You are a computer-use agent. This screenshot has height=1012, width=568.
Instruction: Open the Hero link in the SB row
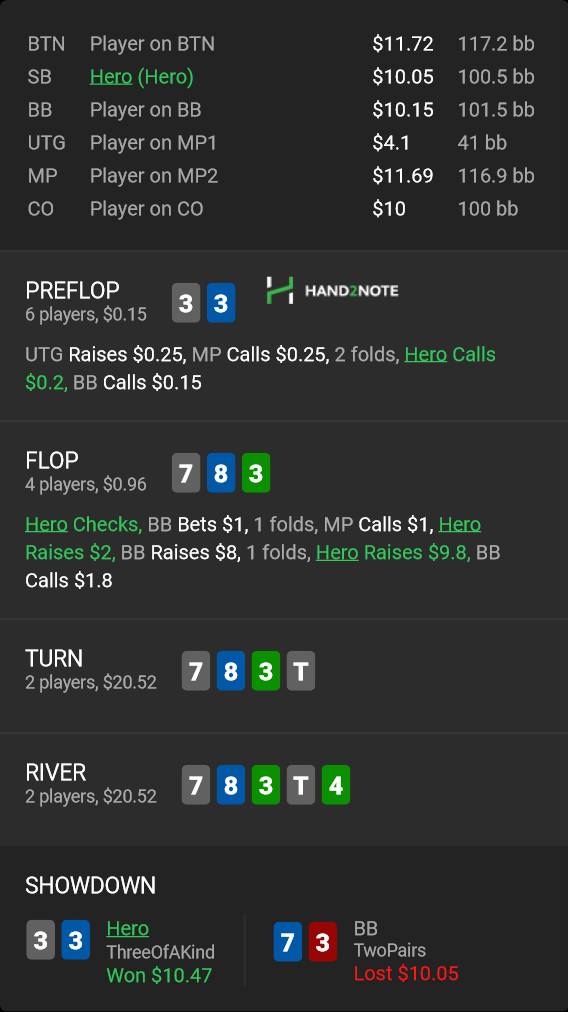(x=111, y=77)
